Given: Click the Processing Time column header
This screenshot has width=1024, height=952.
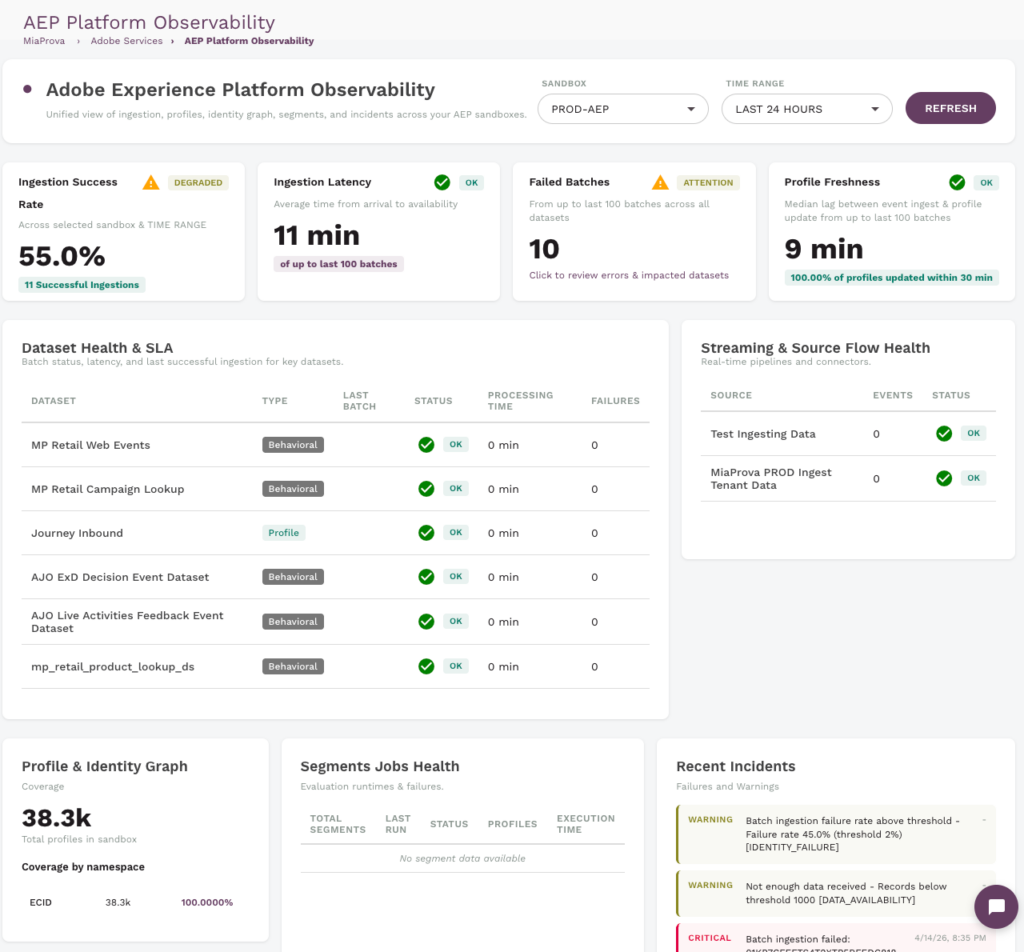Looking at the screenshot, I should [520, 400].
